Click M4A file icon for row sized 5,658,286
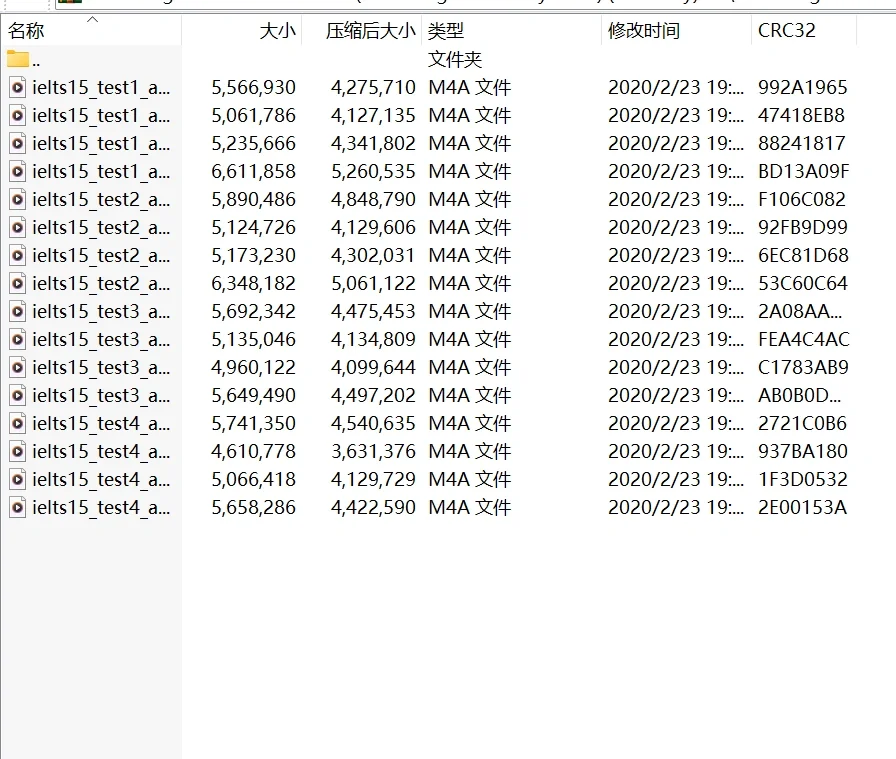Viewport: 896px width, 759px height. 18,508
